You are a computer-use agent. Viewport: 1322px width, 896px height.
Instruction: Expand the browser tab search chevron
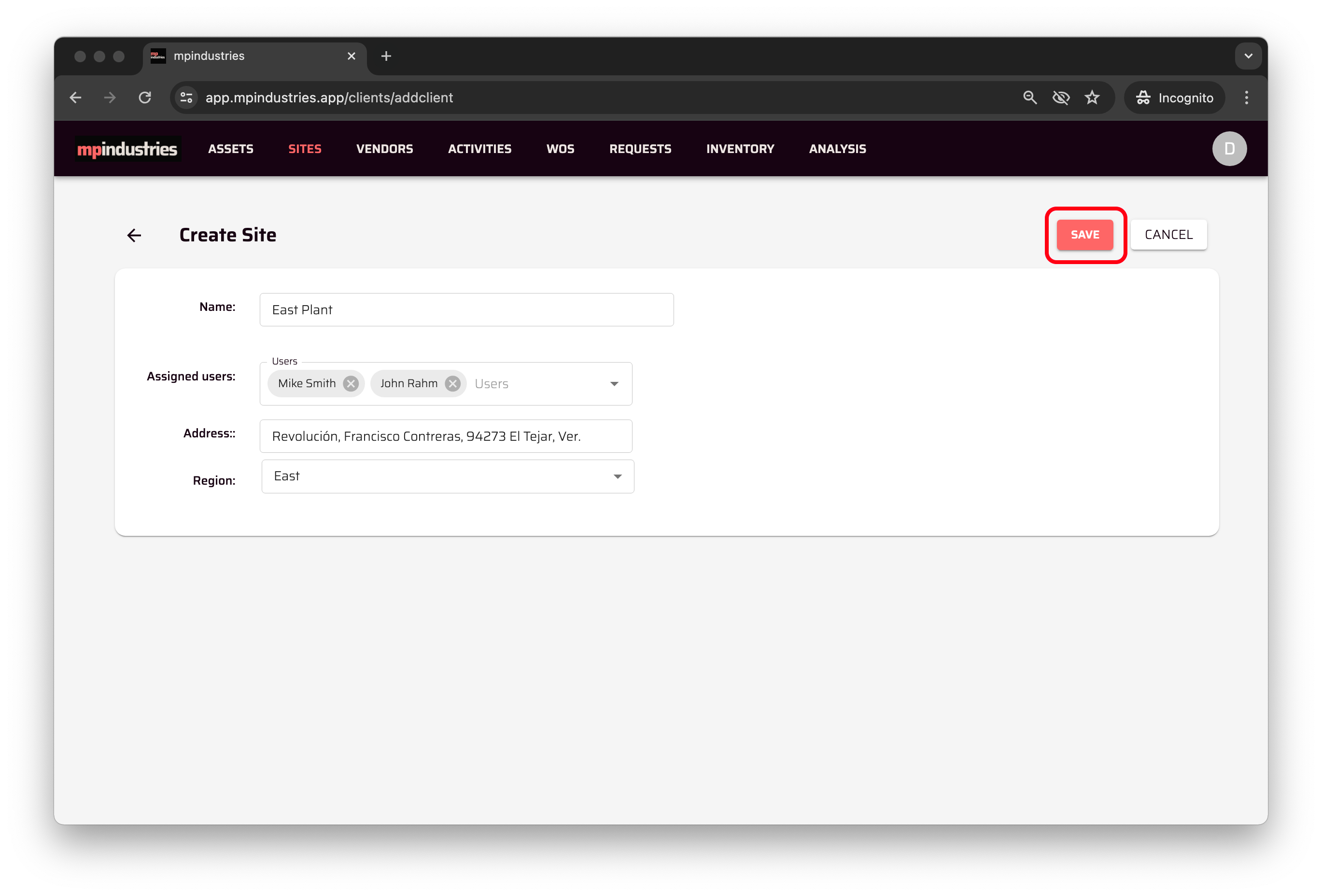pos(1248,56)
